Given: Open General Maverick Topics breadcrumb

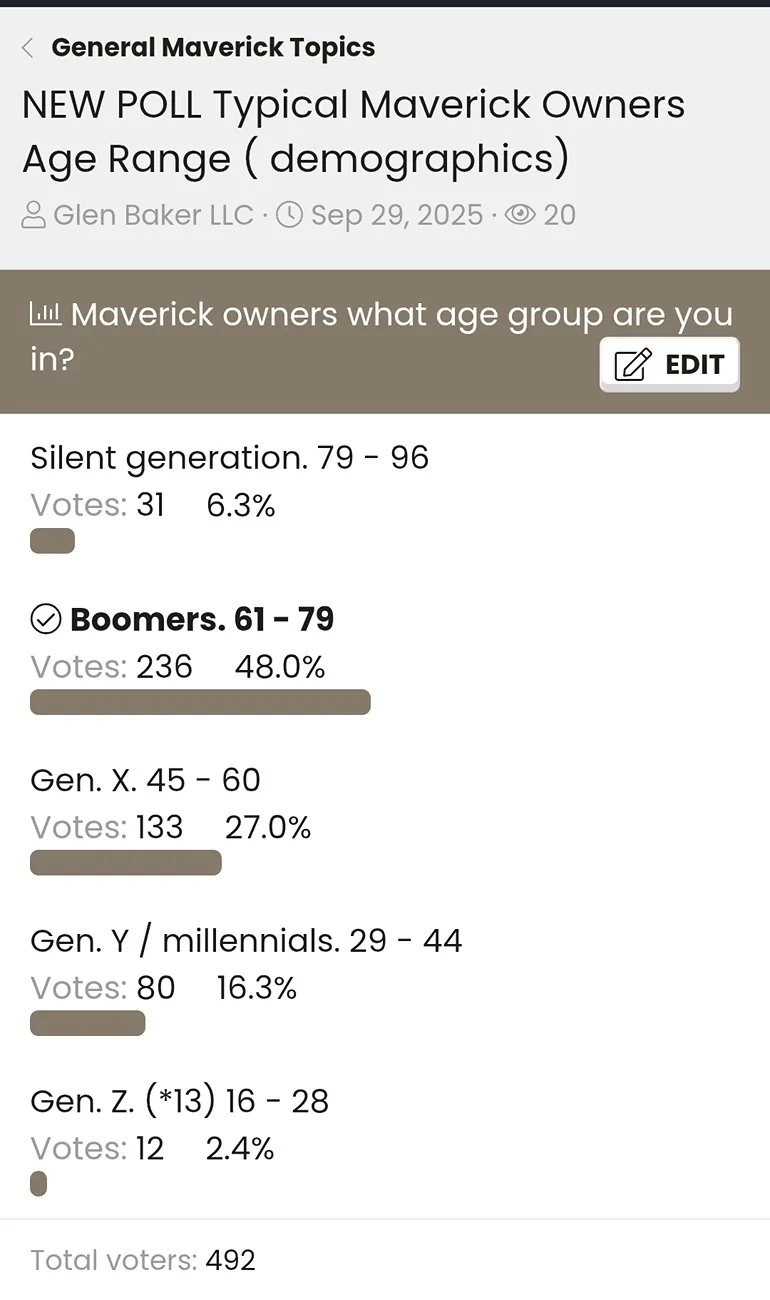Looking at the screenshot, I should click(213, 47).
